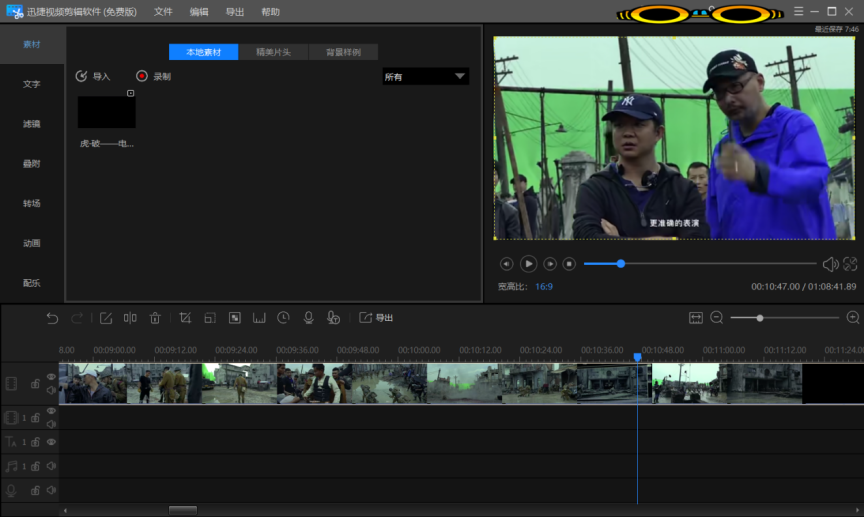The height and width of the screenshot is (517, 864).
Task: Zoom out the timeline with minus magnifier
Action: click(x=717, y=318)
